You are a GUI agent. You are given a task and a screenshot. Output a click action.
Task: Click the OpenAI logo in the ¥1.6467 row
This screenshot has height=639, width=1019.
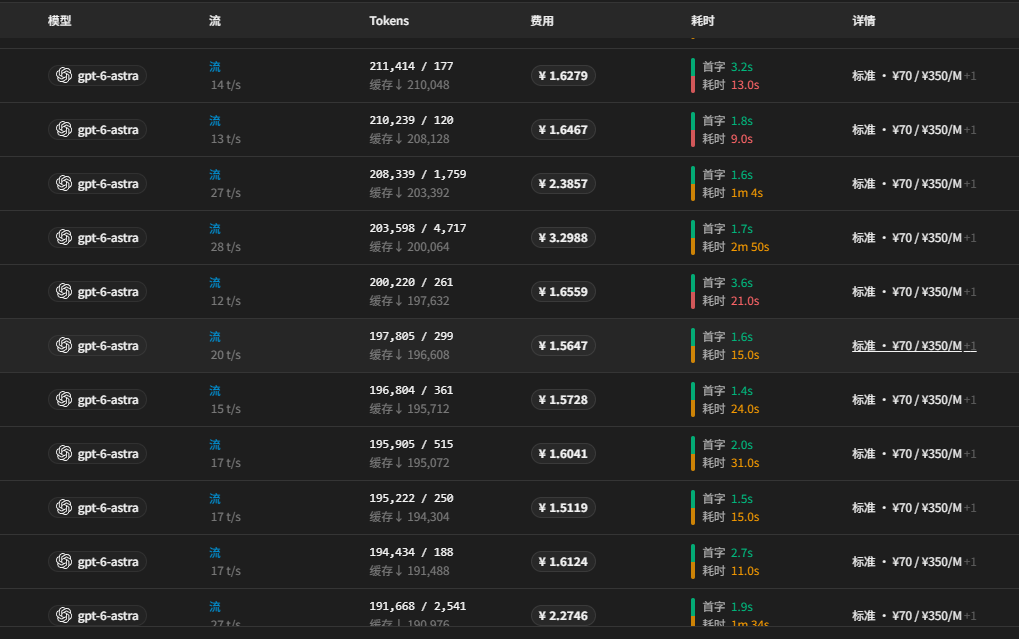tap(64, 129)
